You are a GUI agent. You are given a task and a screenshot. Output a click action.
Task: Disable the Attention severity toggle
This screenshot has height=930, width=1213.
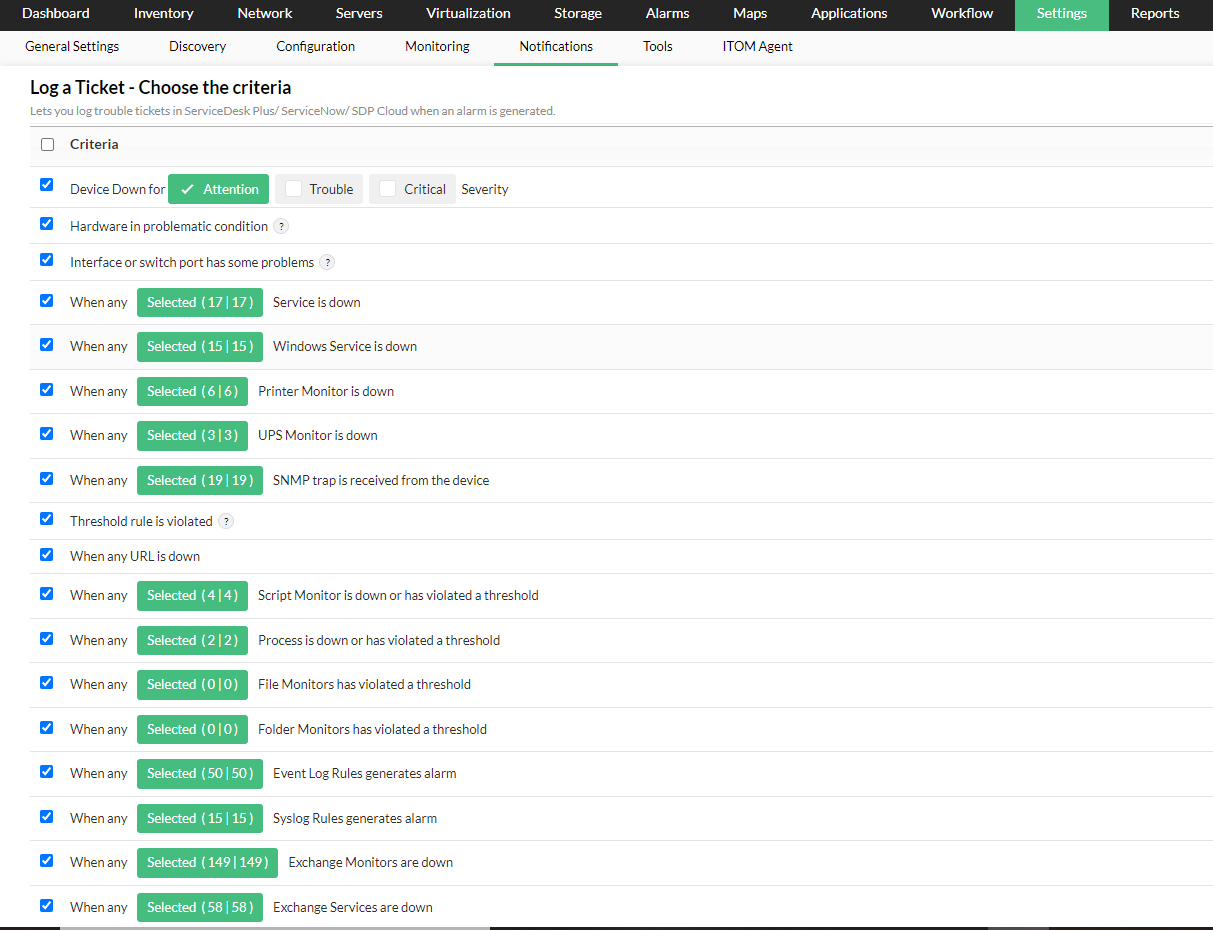pyautogui.click(x=219, y=189)
